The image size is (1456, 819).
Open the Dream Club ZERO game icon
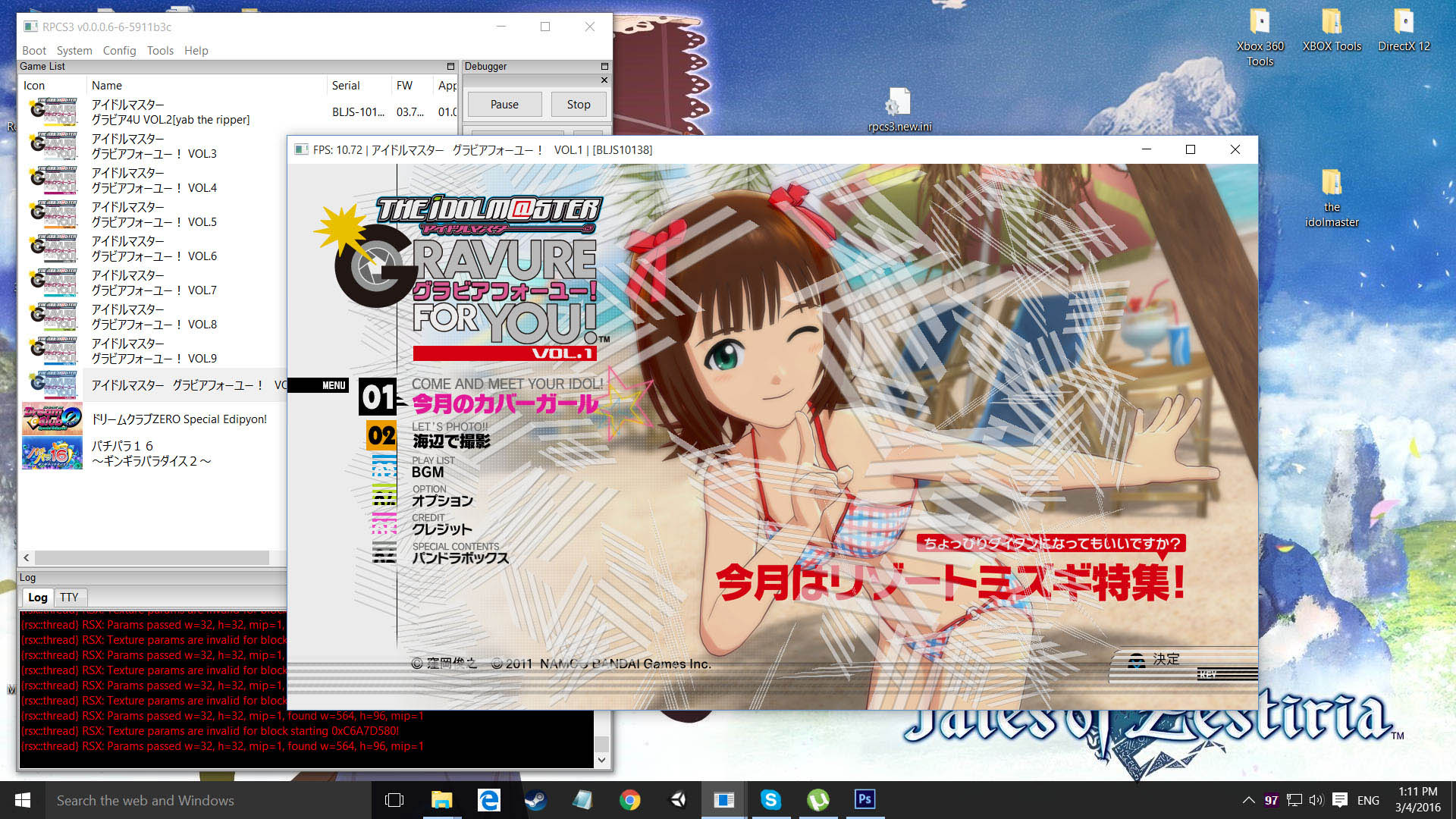[x=52, y=419]
